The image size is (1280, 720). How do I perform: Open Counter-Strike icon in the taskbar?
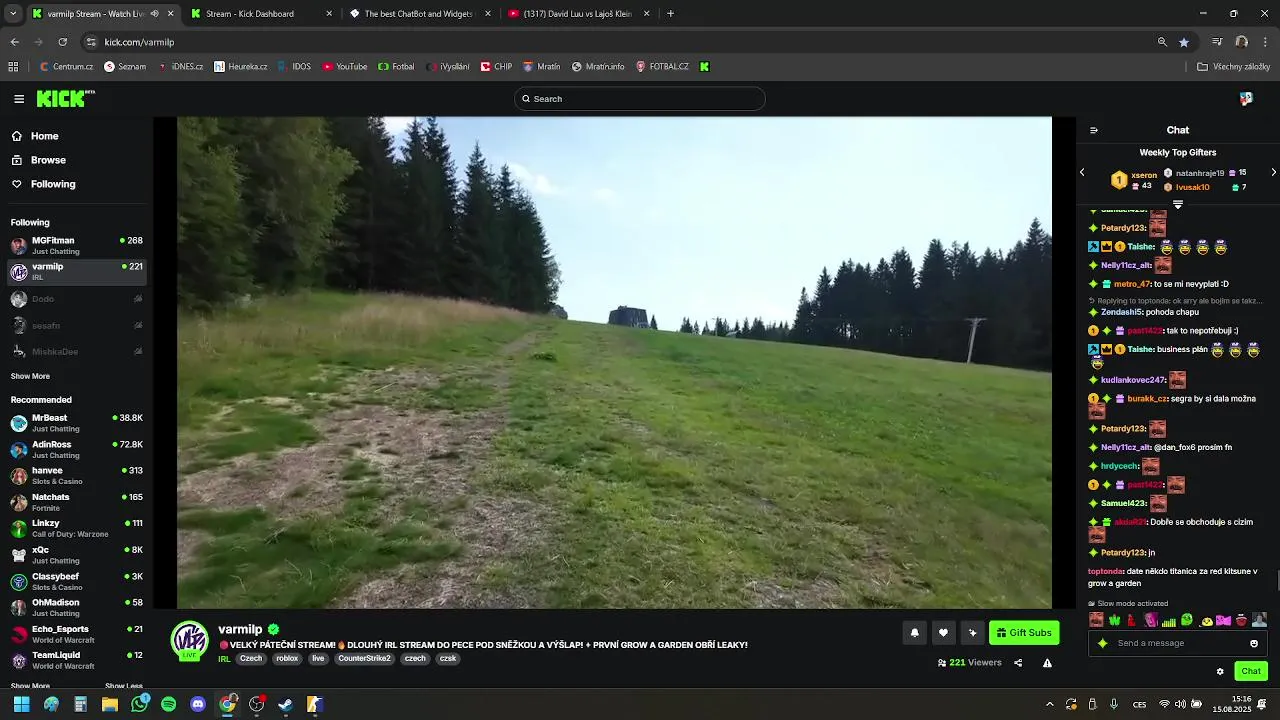[x=314, y=704]
